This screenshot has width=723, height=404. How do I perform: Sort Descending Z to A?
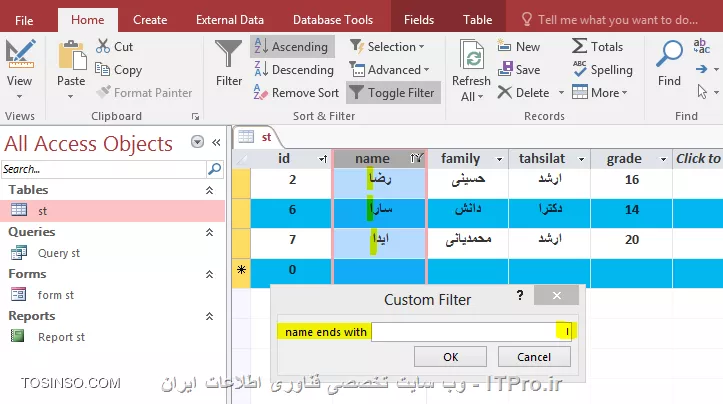coord(294,70)
